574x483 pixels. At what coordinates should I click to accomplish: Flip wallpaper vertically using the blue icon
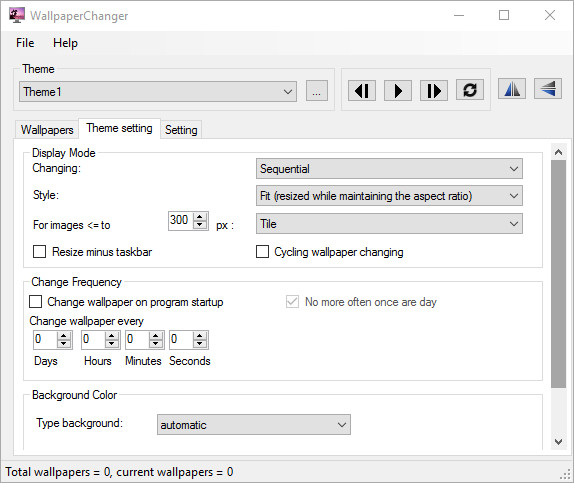click(x=548, y=89)
